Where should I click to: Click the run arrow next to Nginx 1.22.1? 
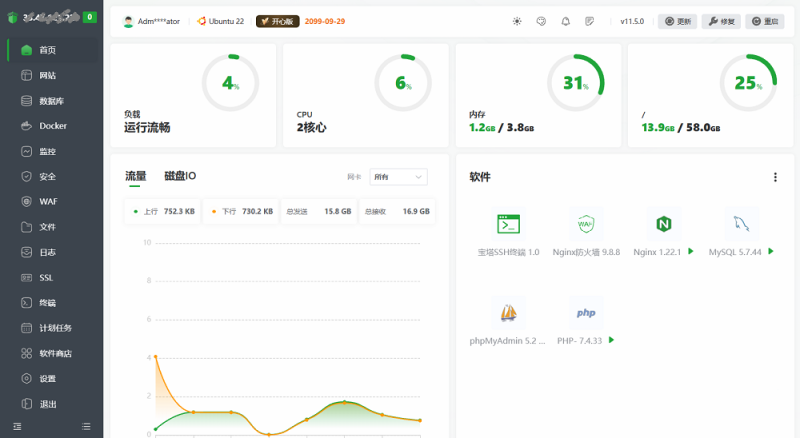pos(691,251)
